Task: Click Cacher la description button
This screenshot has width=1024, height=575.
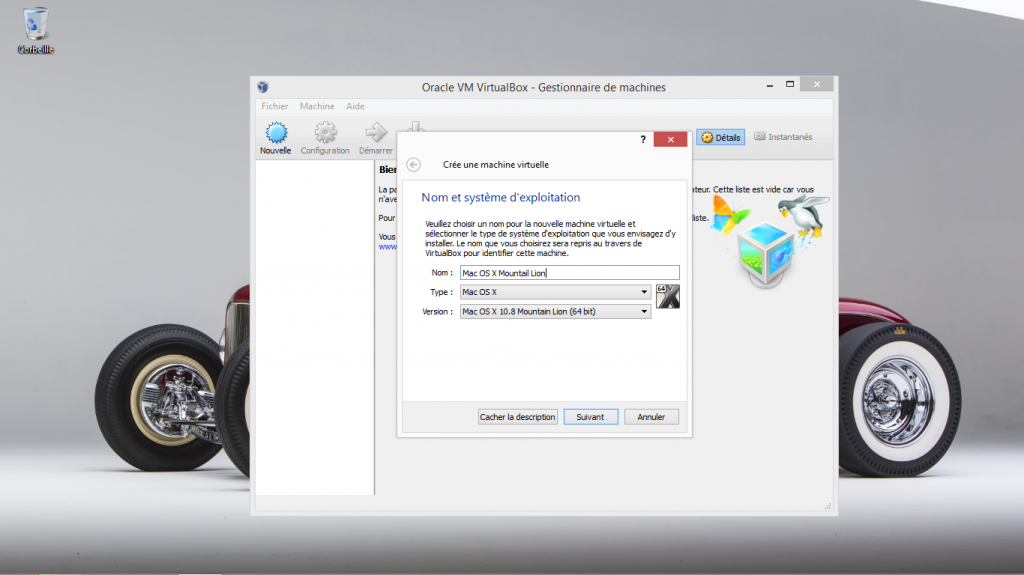Action: (x=517, y=417)
